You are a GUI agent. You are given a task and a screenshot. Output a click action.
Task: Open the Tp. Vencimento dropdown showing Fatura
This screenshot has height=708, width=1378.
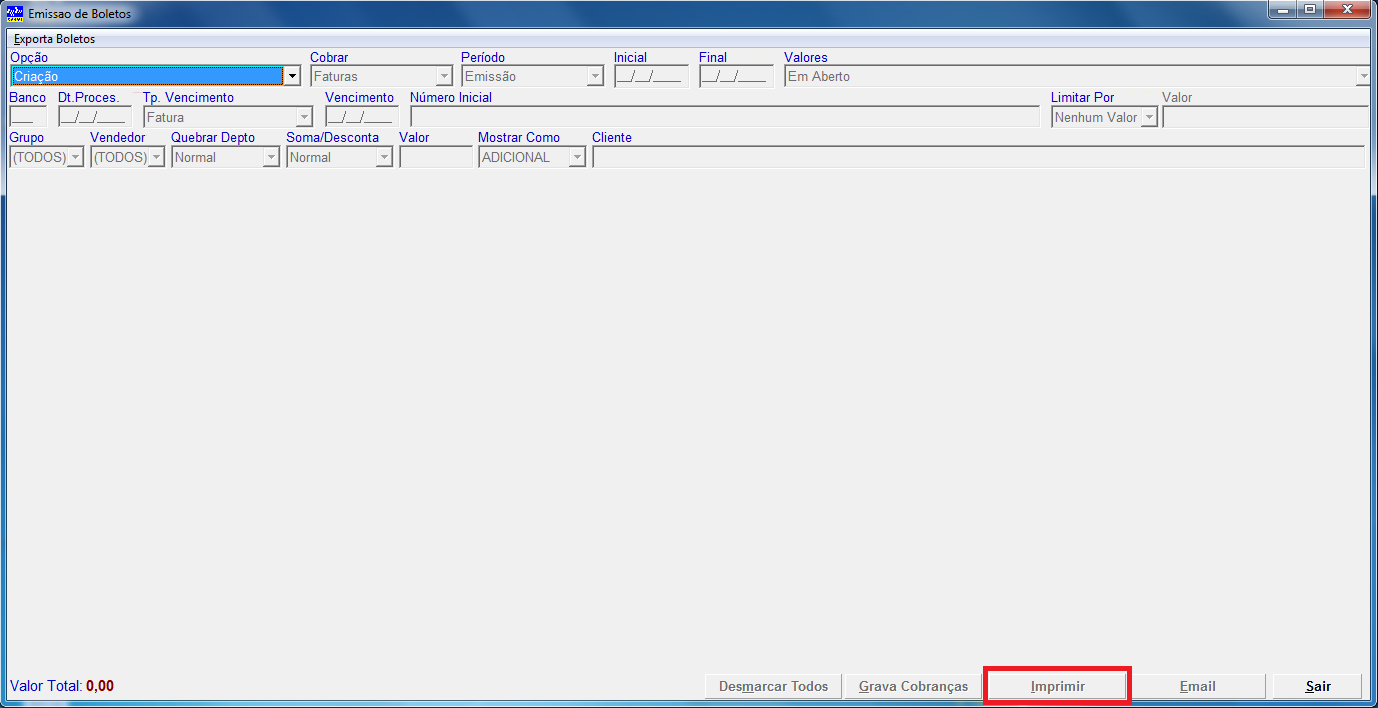coord(228,117)
